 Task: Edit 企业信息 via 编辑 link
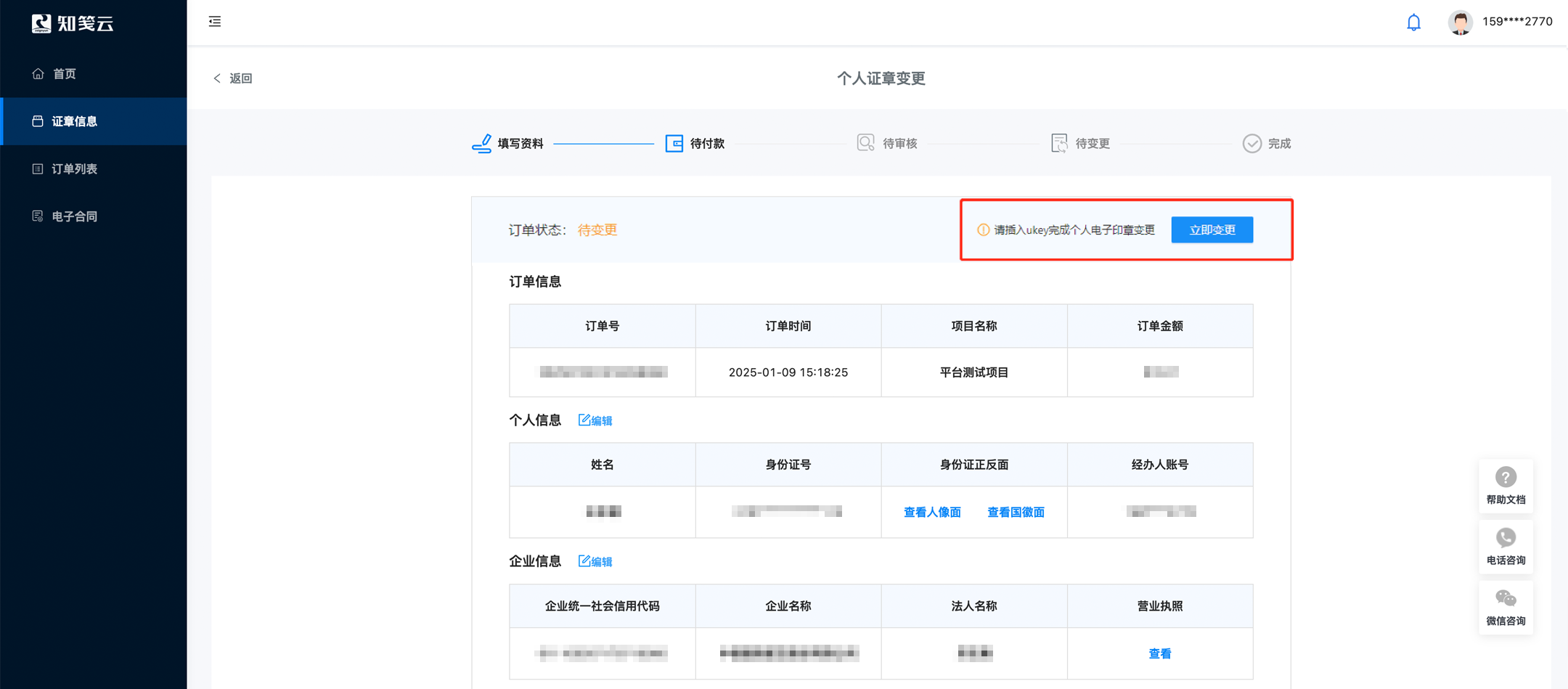(595, 561)
